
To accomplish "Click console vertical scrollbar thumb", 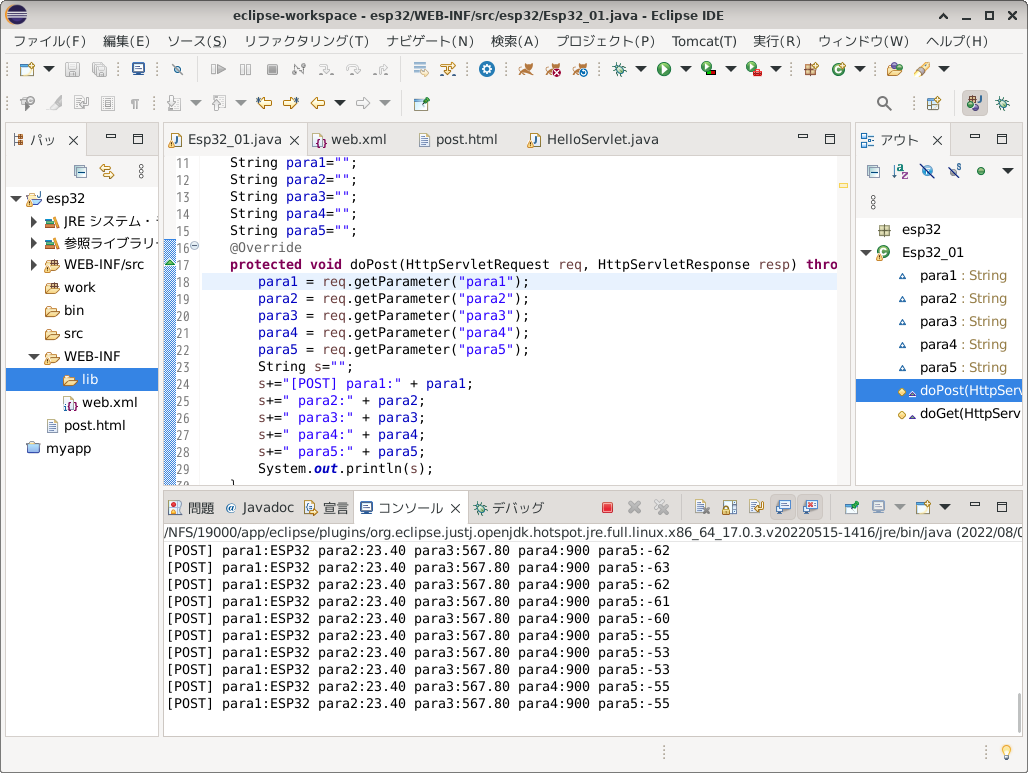I will 1019,713.
